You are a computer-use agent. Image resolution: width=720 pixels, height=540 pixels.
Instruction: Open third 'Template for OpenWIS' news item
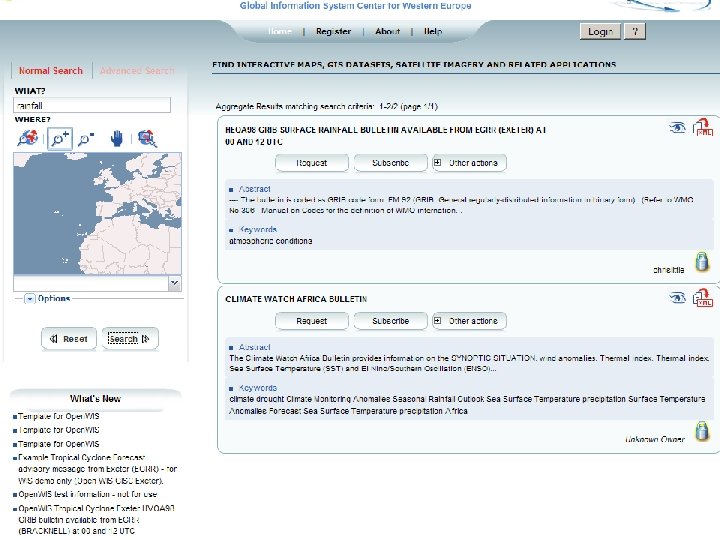click(58, 444)
